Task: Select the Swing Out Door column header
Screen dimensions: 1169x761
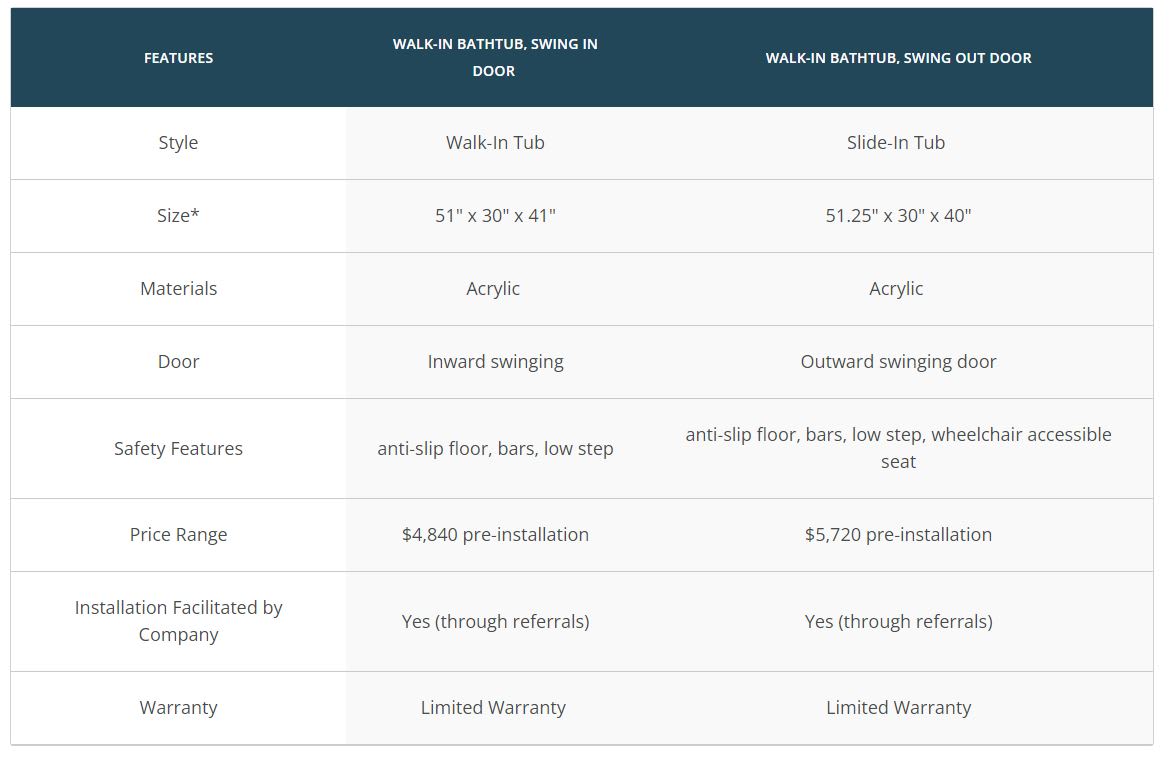Action: point(898,58)
